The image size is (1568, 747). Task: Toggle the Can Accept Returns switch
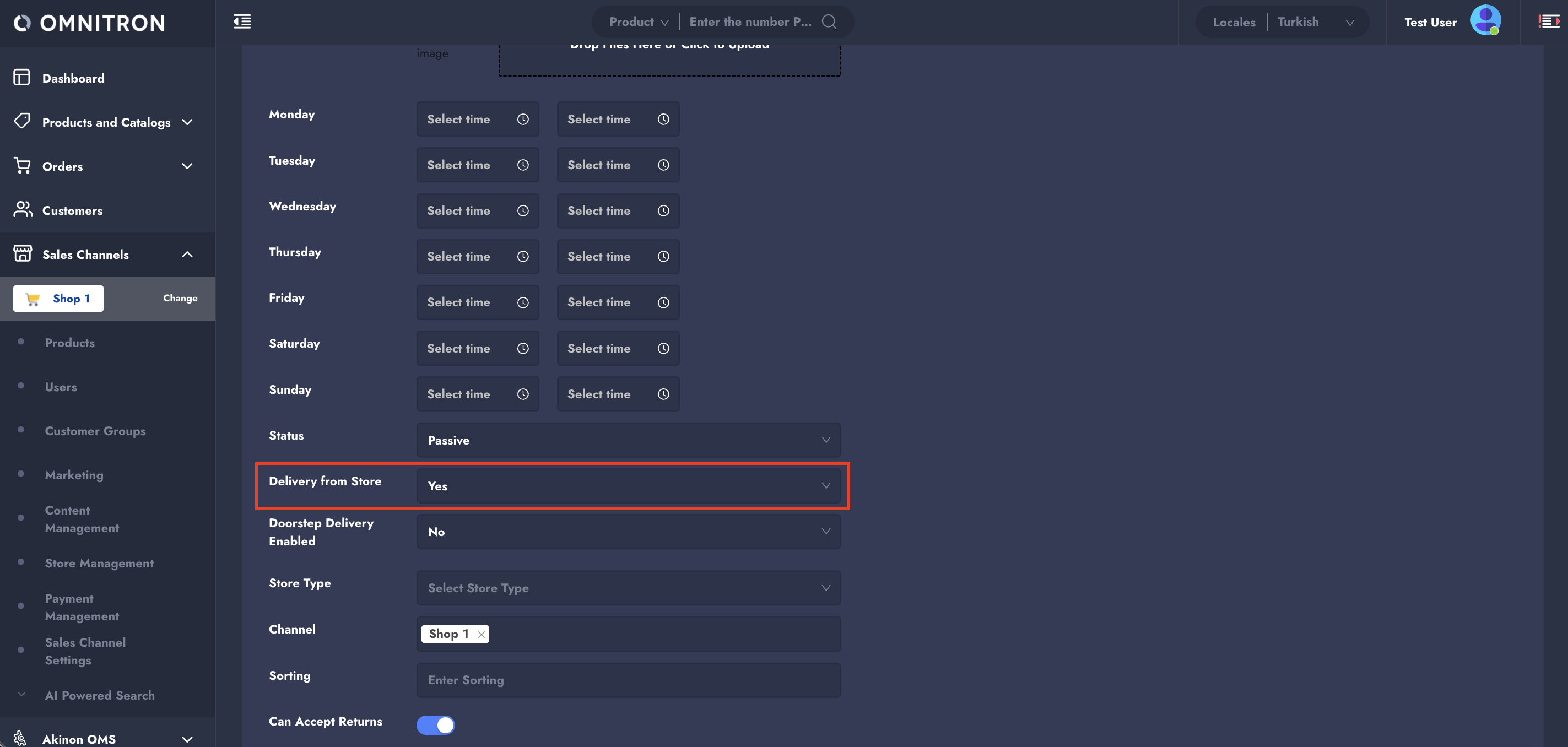(x=435, y=724)
